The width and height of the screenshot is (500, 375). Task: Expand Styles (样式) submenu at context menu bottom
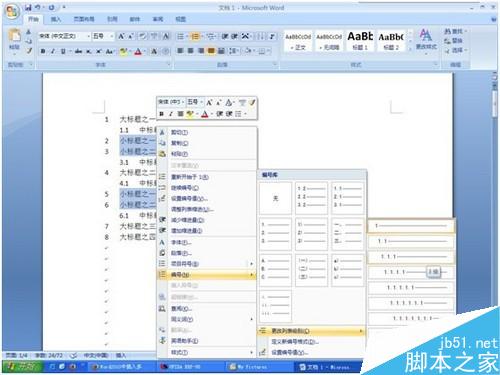(207, 352)
